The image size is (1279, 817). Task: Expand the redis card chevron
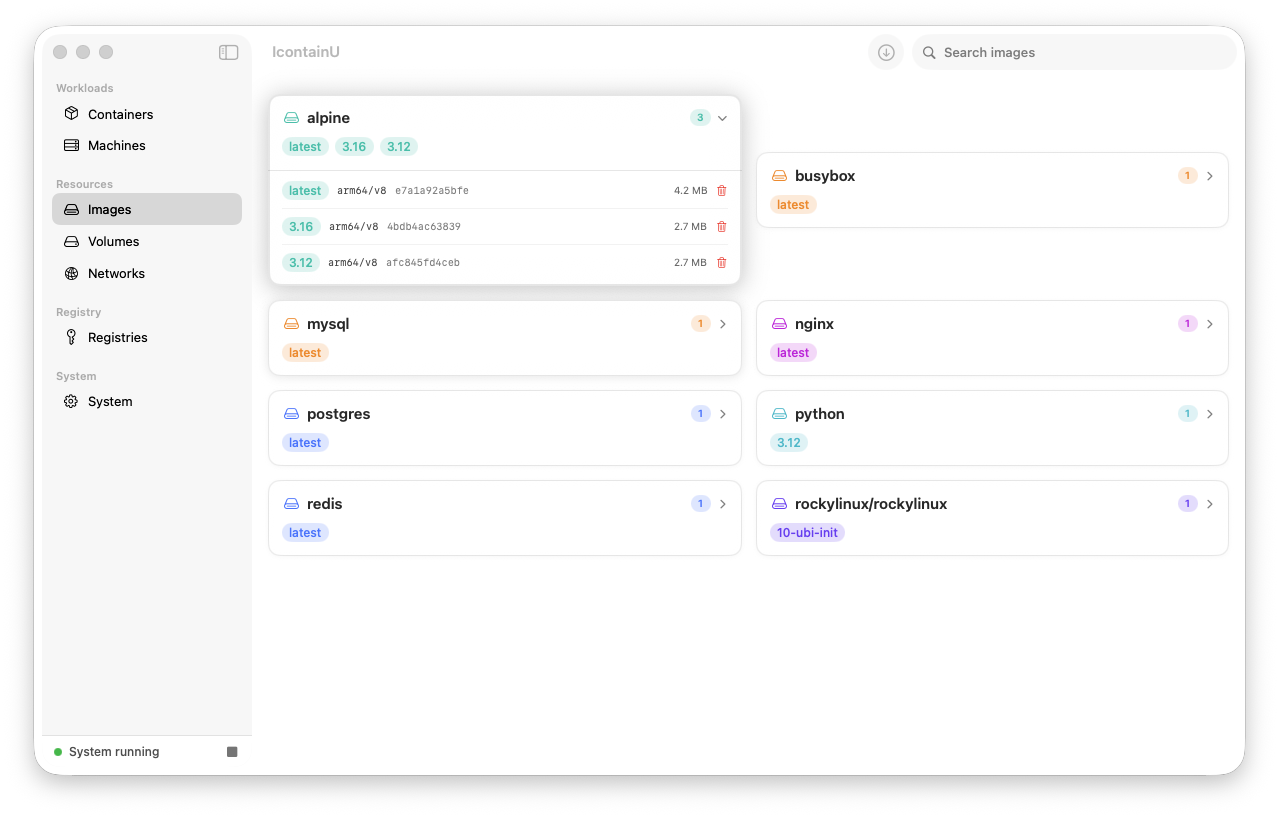coord(723,504)
